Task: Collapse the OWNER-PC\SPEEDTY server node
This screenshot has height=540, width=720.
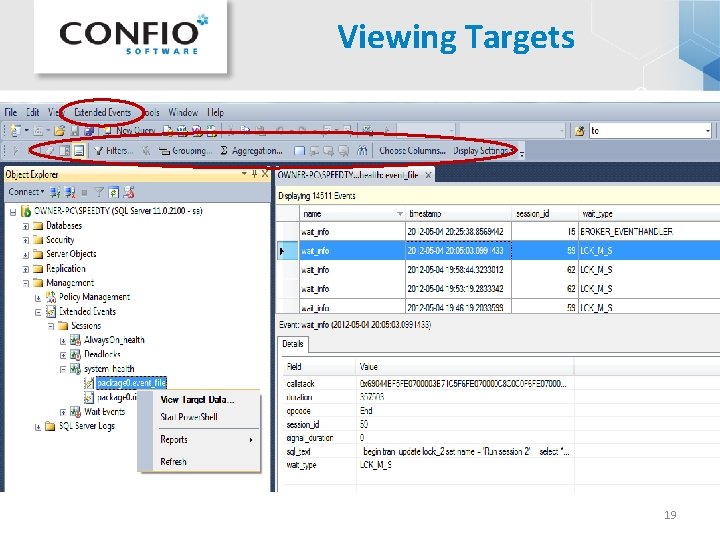Action: tap(13, 212)
